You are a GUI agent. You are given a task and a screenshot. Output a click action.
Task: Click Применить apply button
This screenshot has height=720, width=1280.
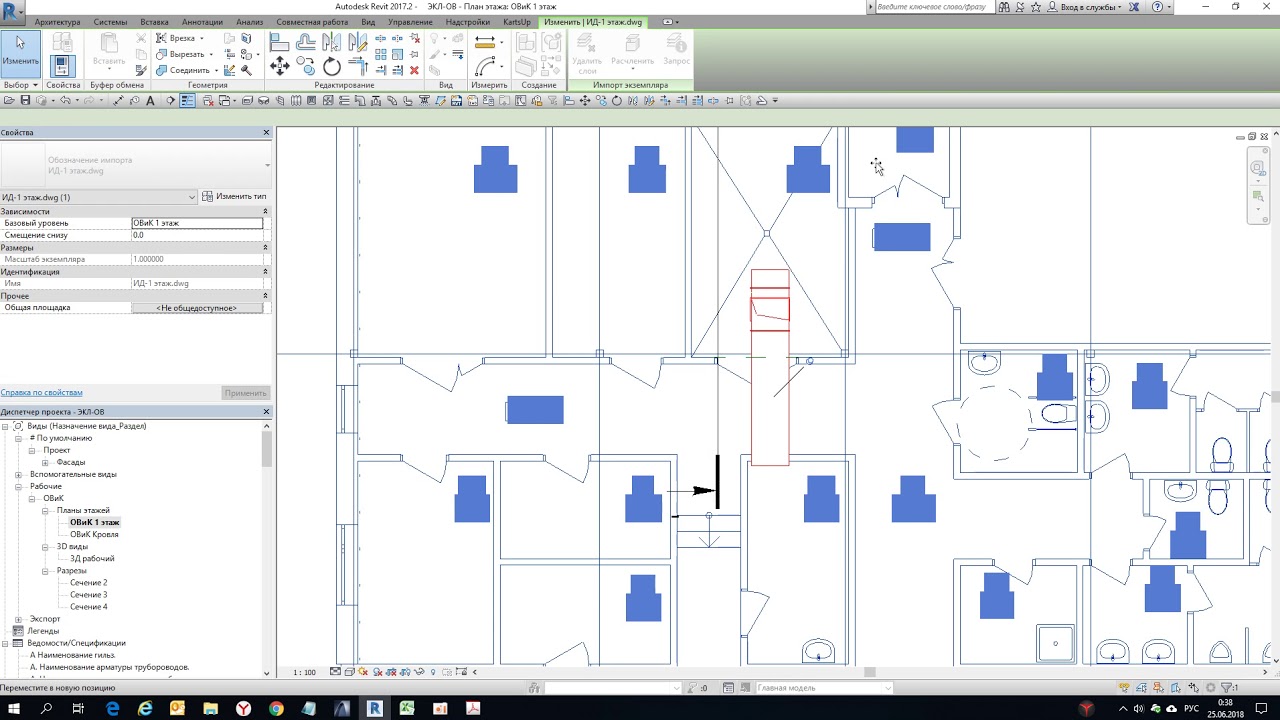pyautogui.click(x=245, y=393)
